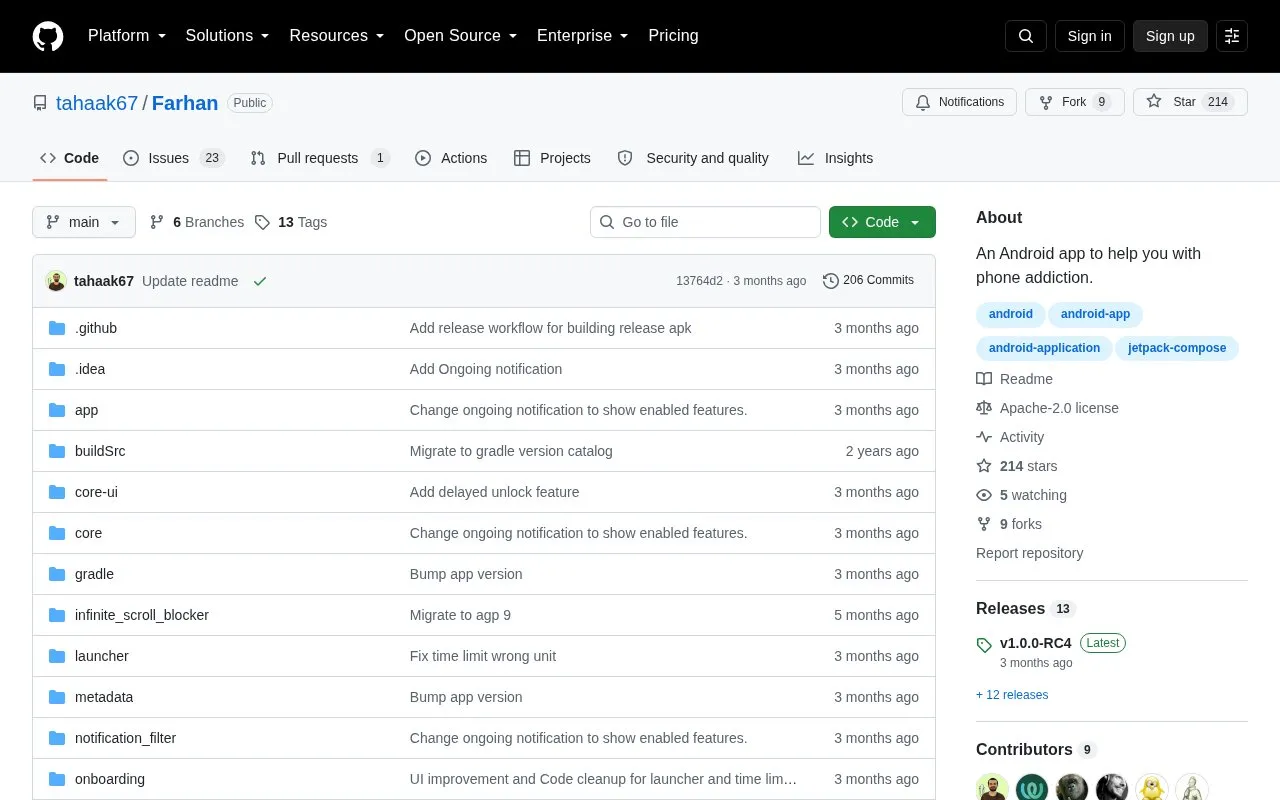Open the .idea folder icon
This screenshot has height=800, width=1280.
coord(57,369)
